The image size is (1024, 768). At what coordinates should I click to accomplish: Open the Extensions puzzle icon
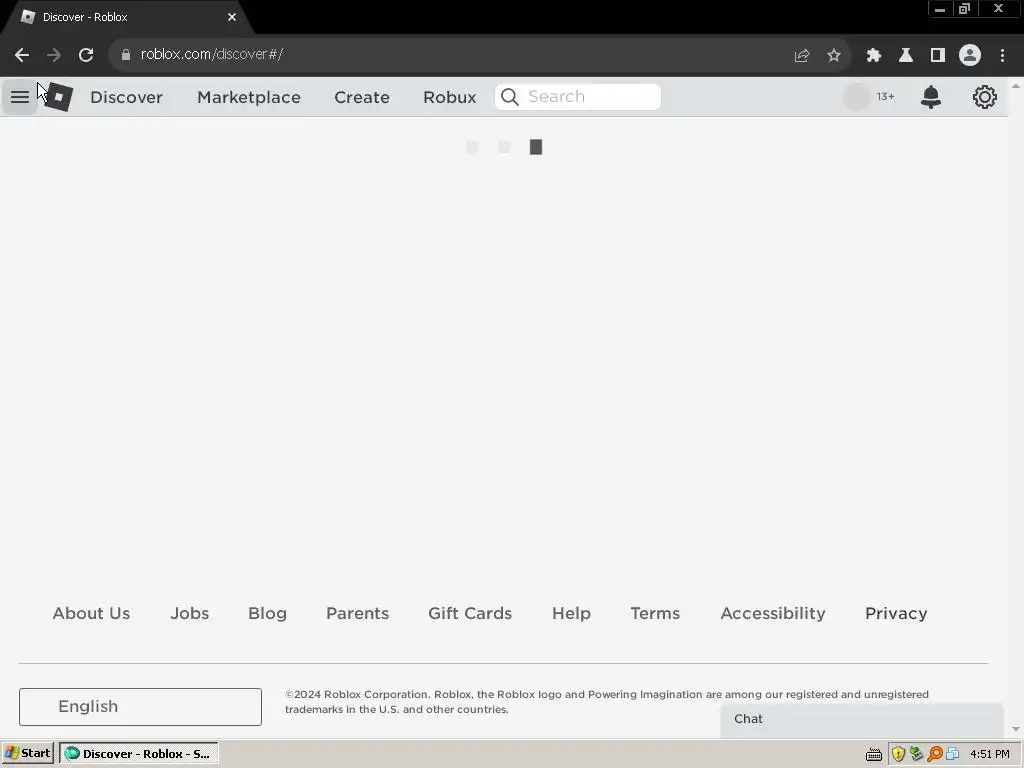873,56
